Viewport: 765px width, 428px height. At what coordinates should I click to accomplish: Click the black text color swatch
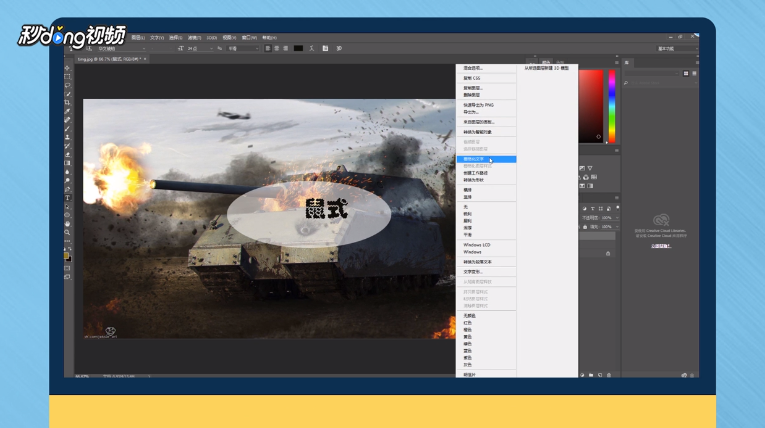tap(298, 48)
